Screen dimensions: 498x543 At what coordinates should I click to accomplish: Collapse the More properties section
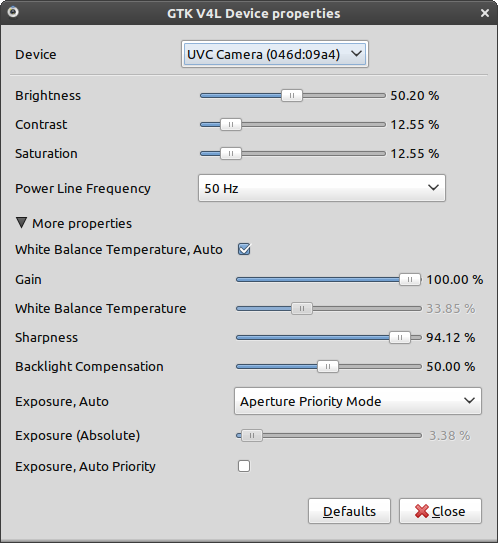coord(21,223)
